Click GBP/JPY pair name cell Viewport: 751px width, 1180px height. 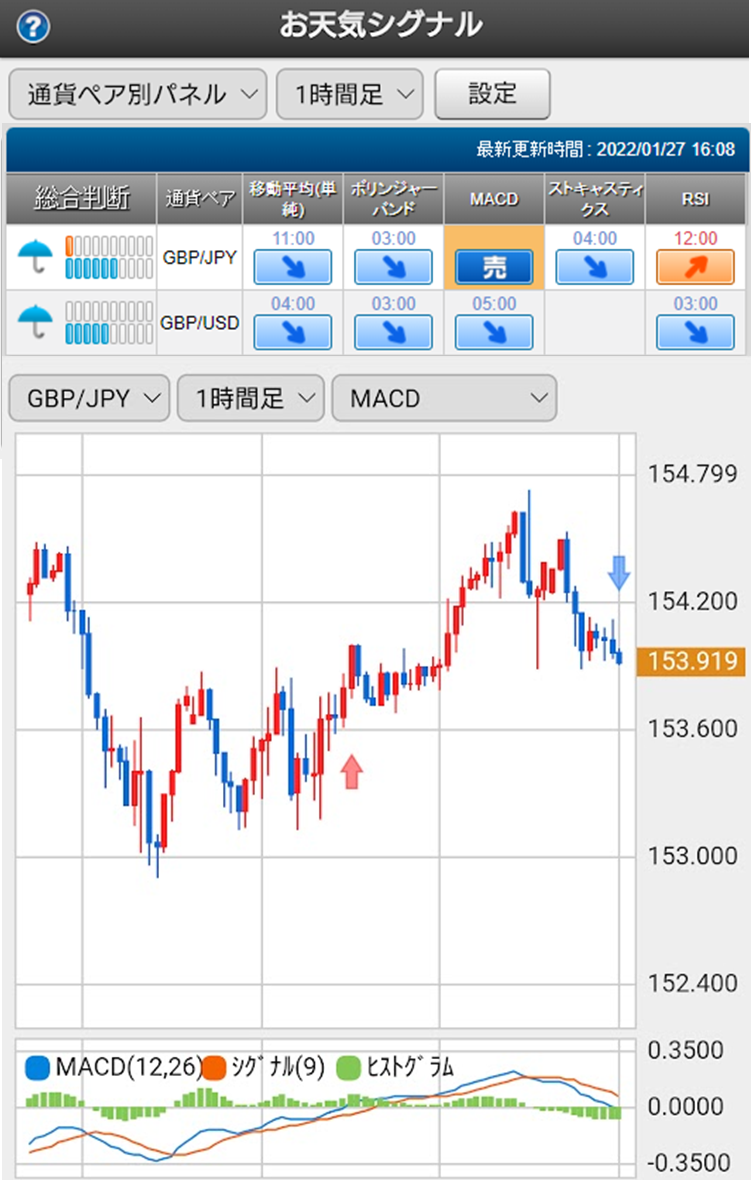[199, 257]
